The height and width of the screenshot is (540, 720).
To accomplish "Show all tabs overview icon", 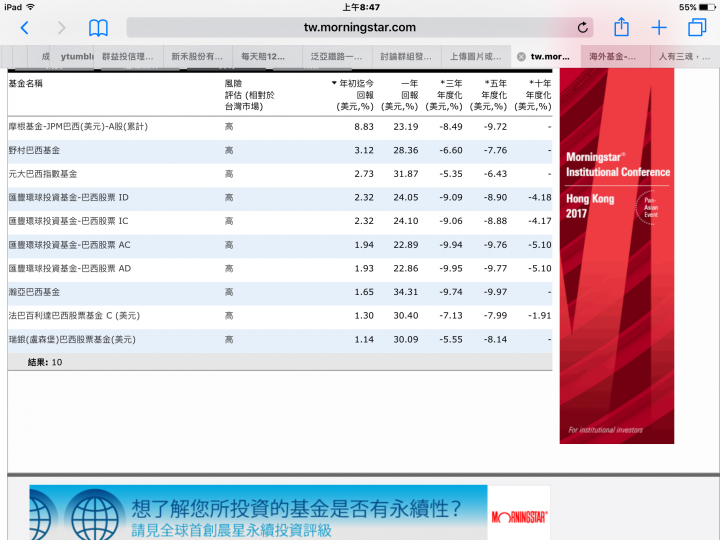I will [697, 28].
